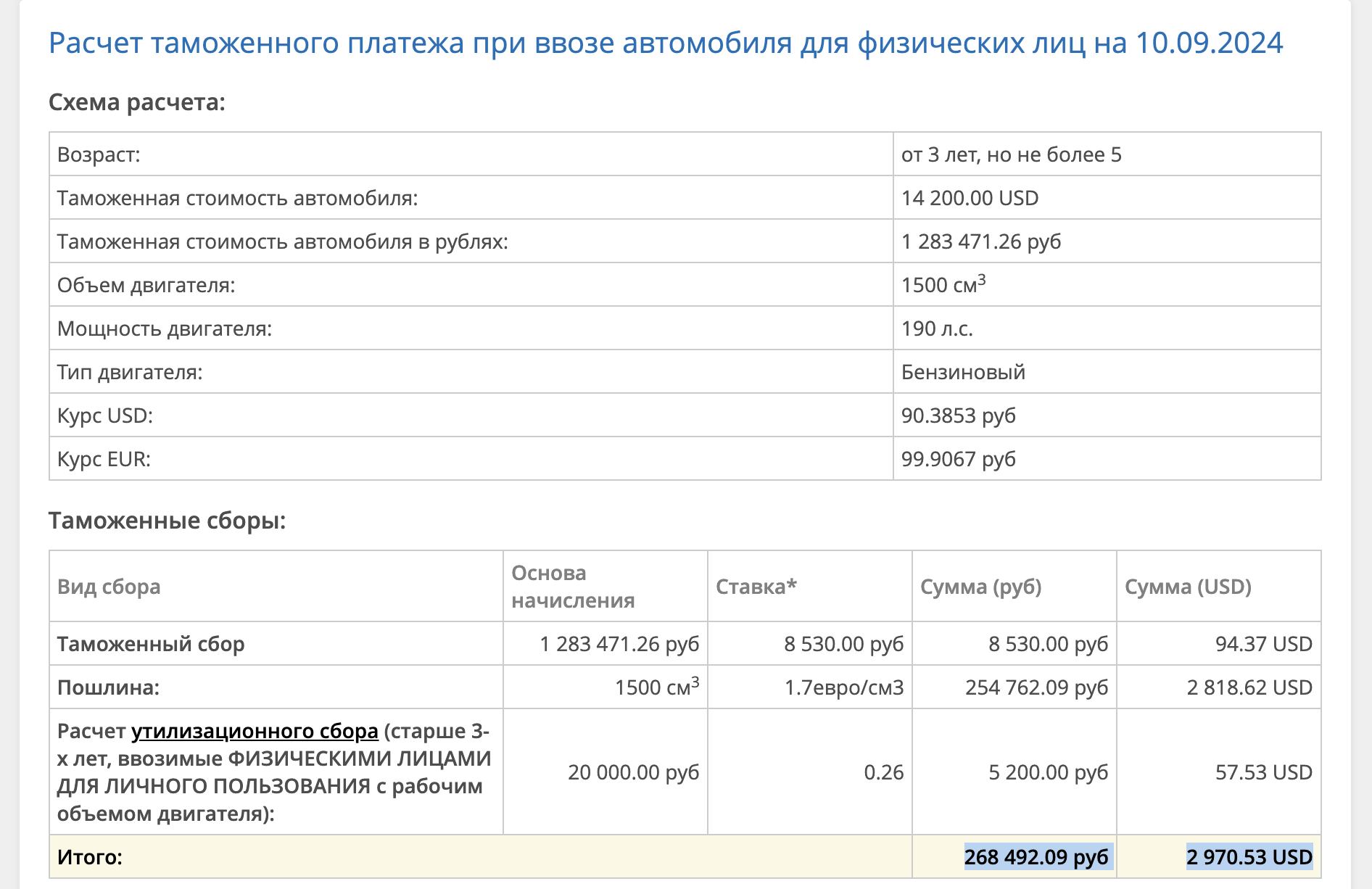The width and height of the screenshot is (1372, 889).
Task: Select the Таможенный сбор row label
Action: 151,644
